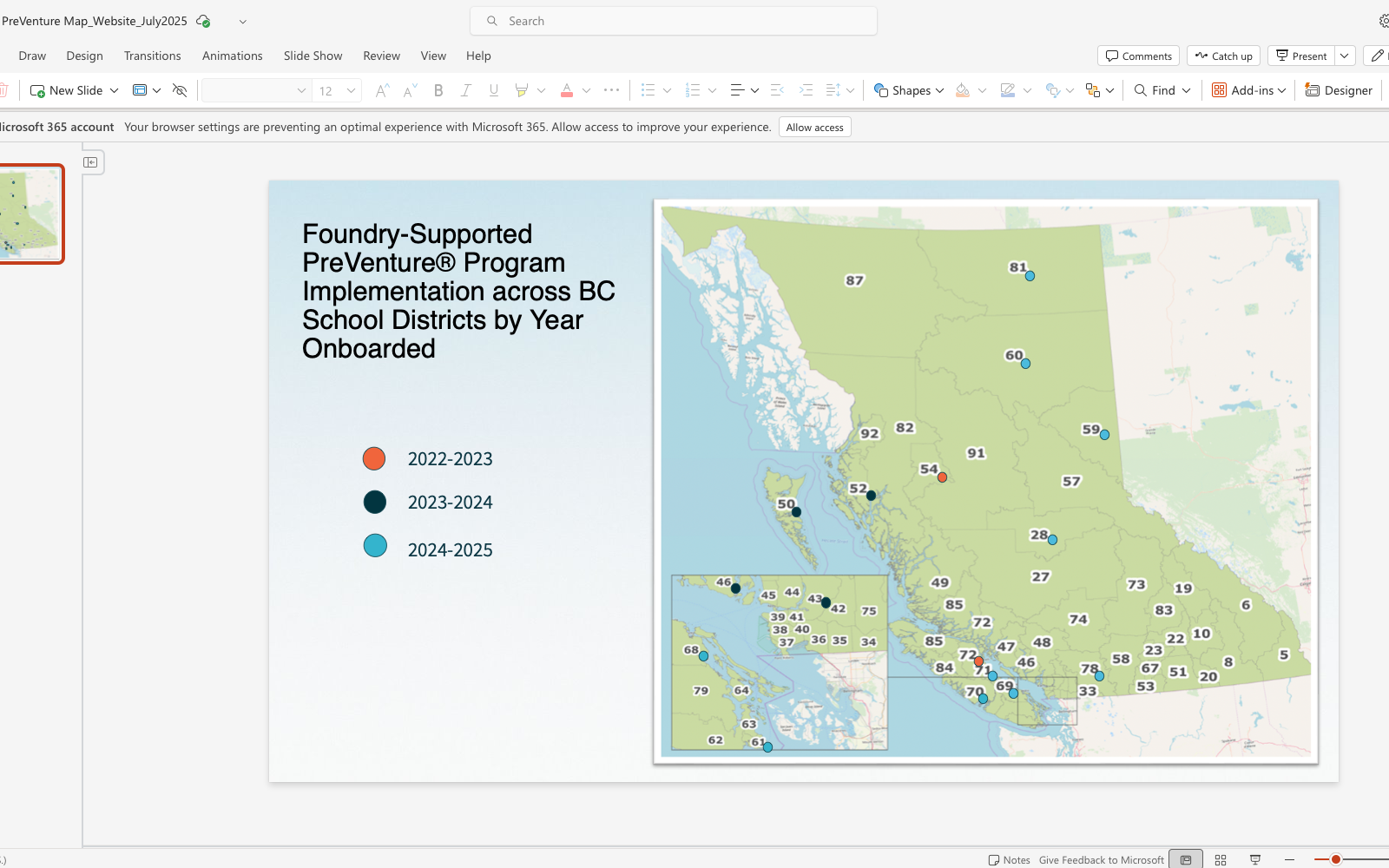The width and height of the screenshot is (1389, 868).
Task: Switch to the Transitions tab
Action: (153, 56)
